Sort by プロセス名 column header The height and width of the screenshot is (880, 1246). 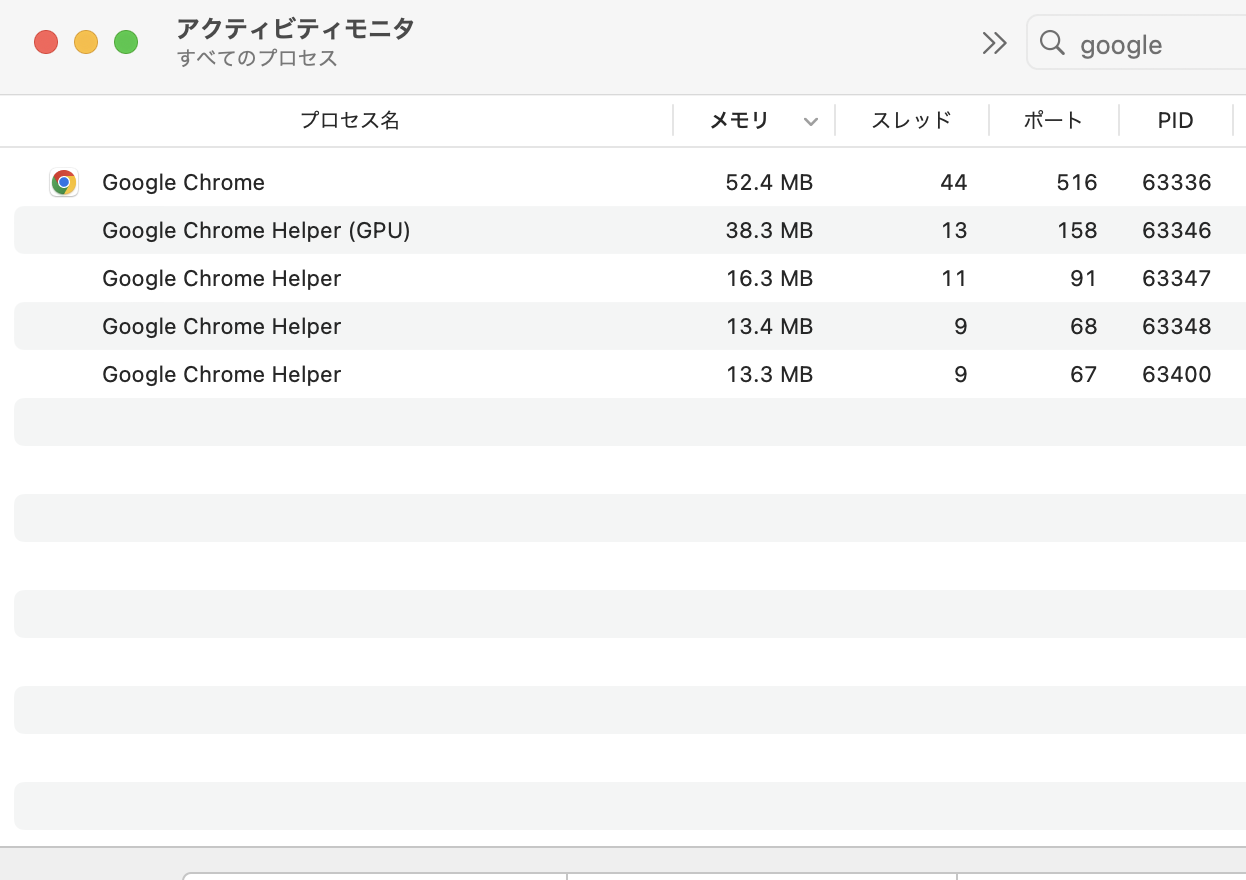[x=350, y=121]
